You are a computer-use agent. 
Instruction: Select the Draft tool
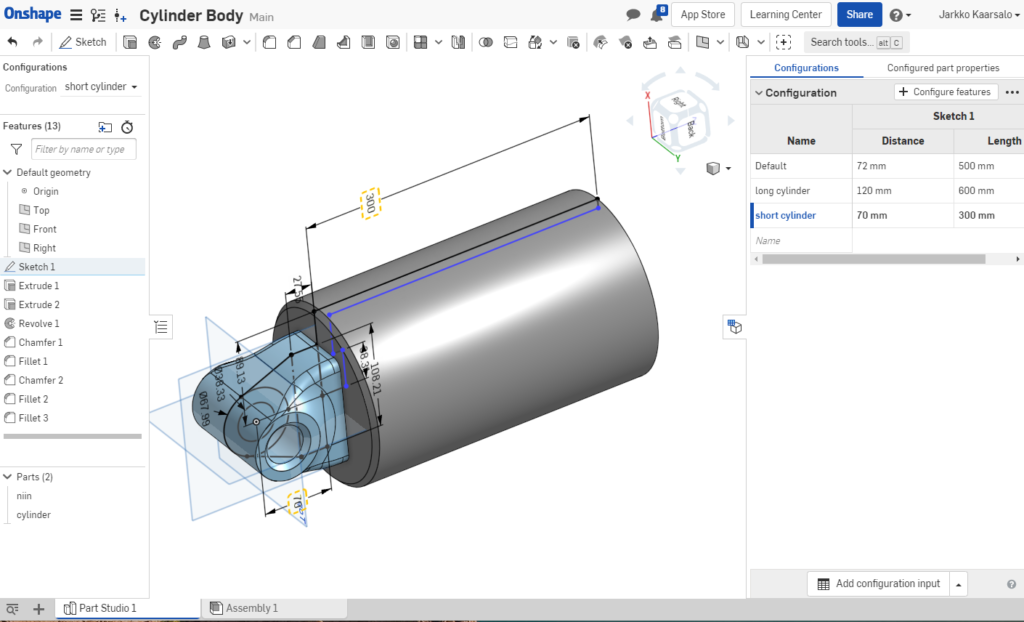point(319,42)
